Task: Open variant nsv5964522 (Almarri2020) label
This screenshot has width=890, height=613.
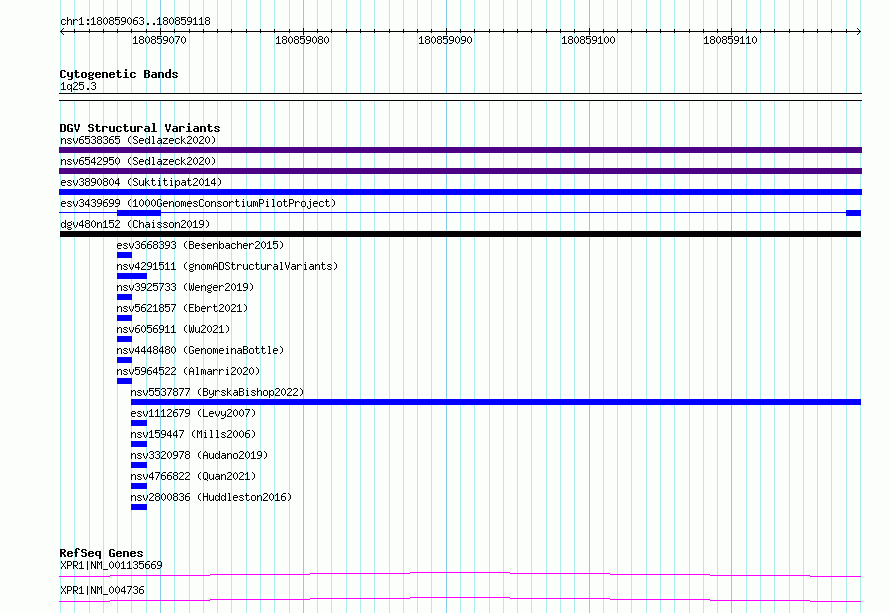Action: (x=188, y=371)
